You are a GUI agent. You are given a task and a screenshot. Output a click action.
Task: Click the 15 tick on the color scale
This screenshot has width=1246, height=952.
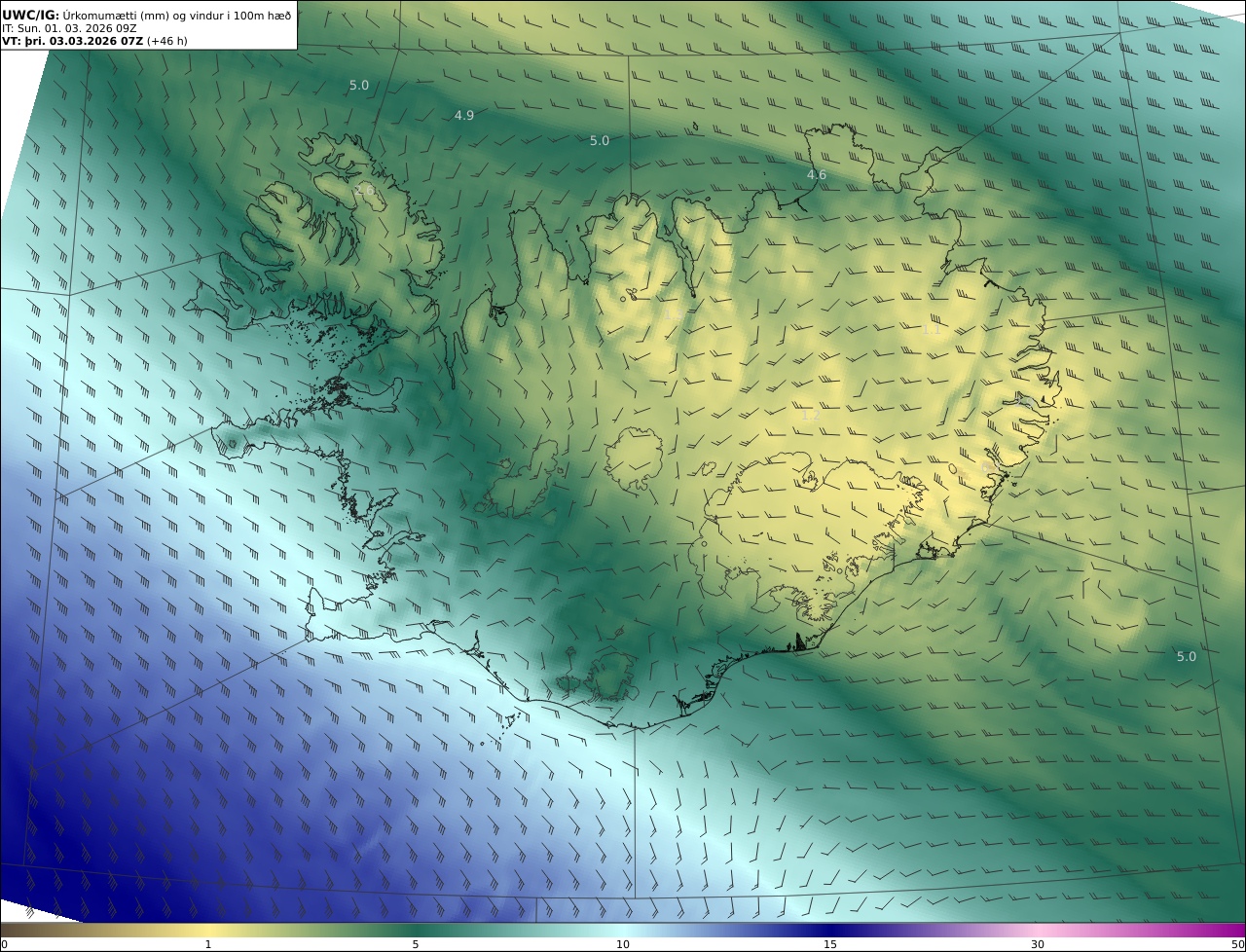[x=830, y=944]
